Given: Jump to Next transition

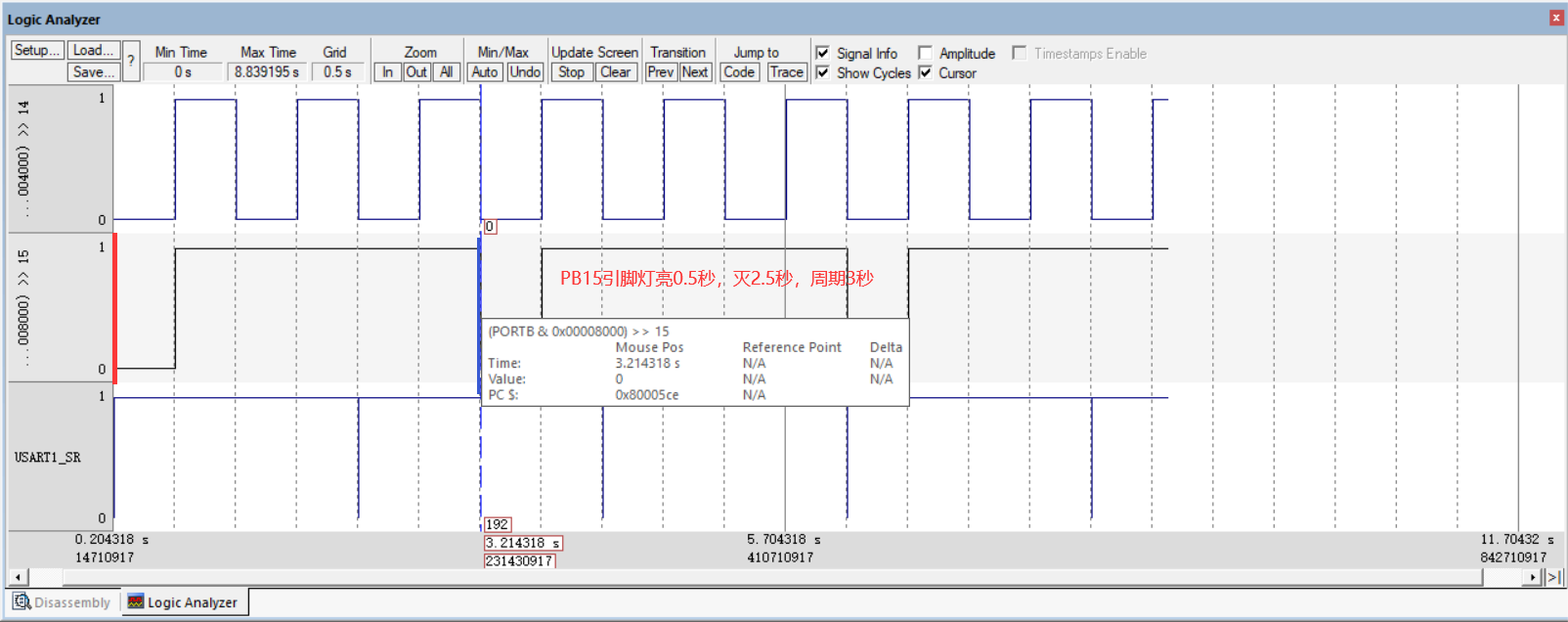Looking at the screenshot, I should 695,72.
